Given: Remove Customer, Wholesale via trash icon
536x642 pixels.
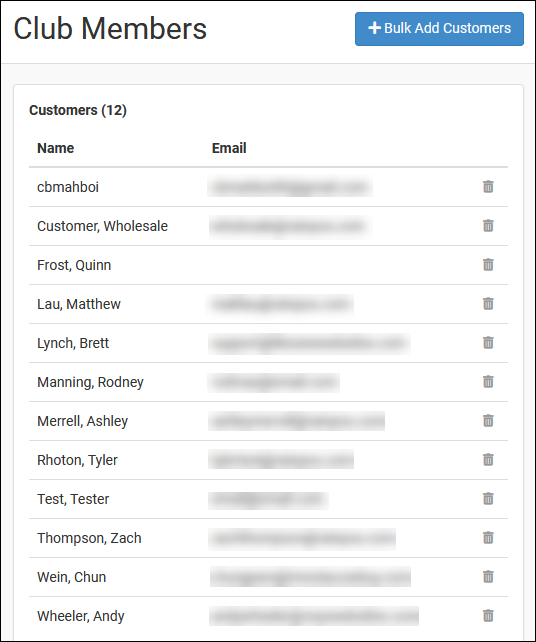Looking at the screenshot, I should (x=488, y=226).
